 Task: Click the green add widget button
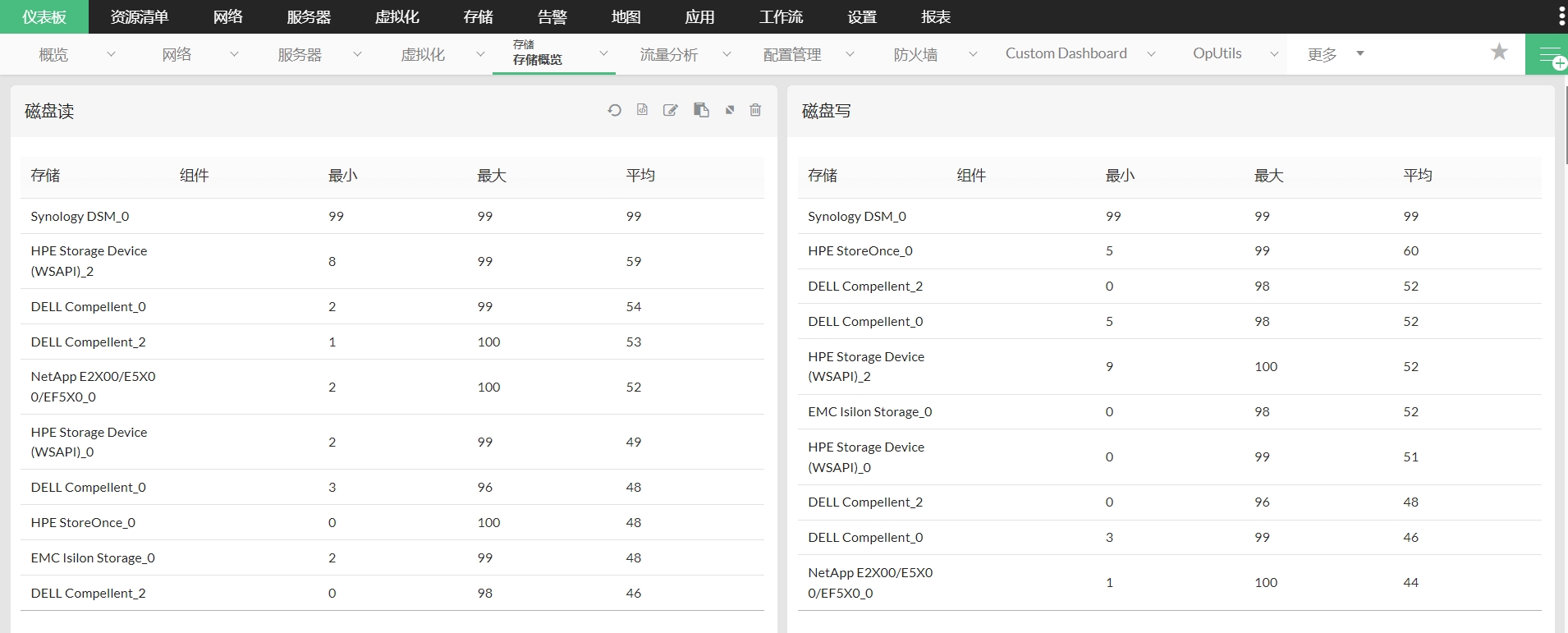click(x=1547, y=55)
